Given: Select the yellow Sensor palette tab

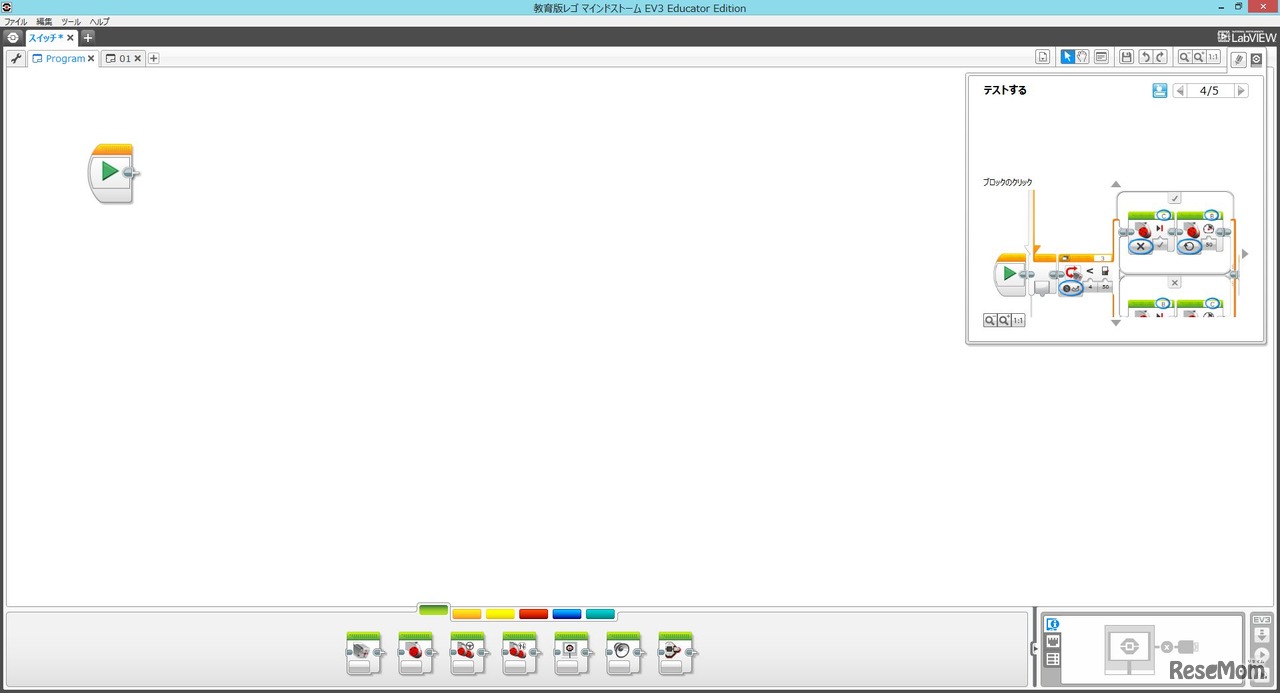Looking at the screenshot, I should (500, 614).
